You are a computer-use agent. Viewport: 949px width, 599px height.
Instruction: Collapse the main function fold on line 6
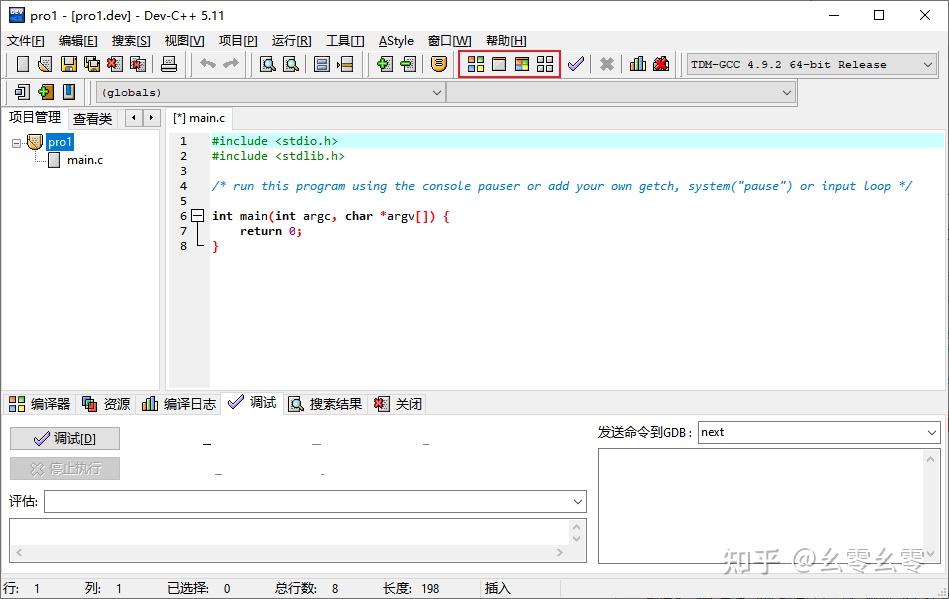click(x=197, y=215)
